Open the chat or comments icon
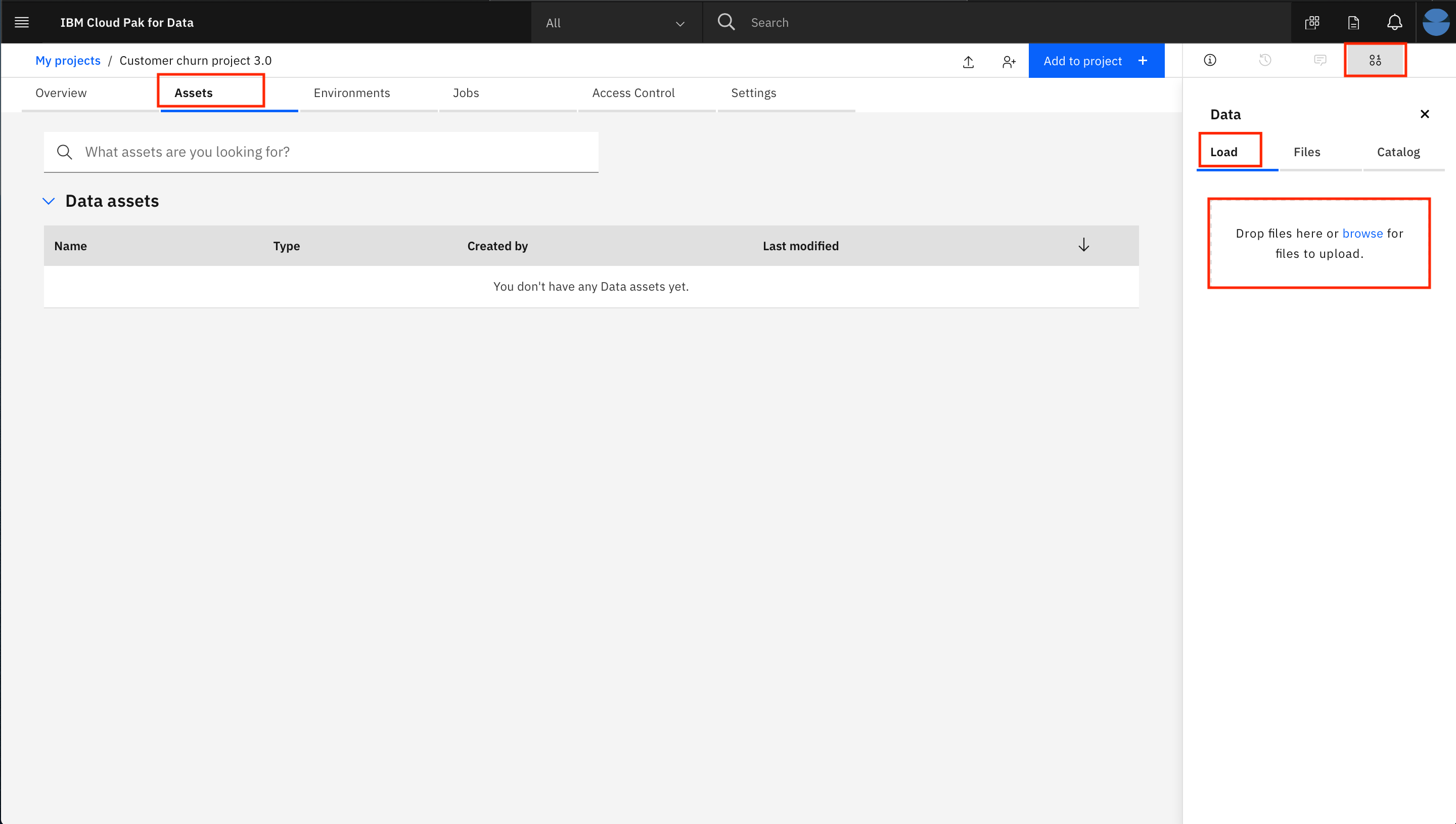This screenshot has width=1456, height=824. tap(1320, 60)
